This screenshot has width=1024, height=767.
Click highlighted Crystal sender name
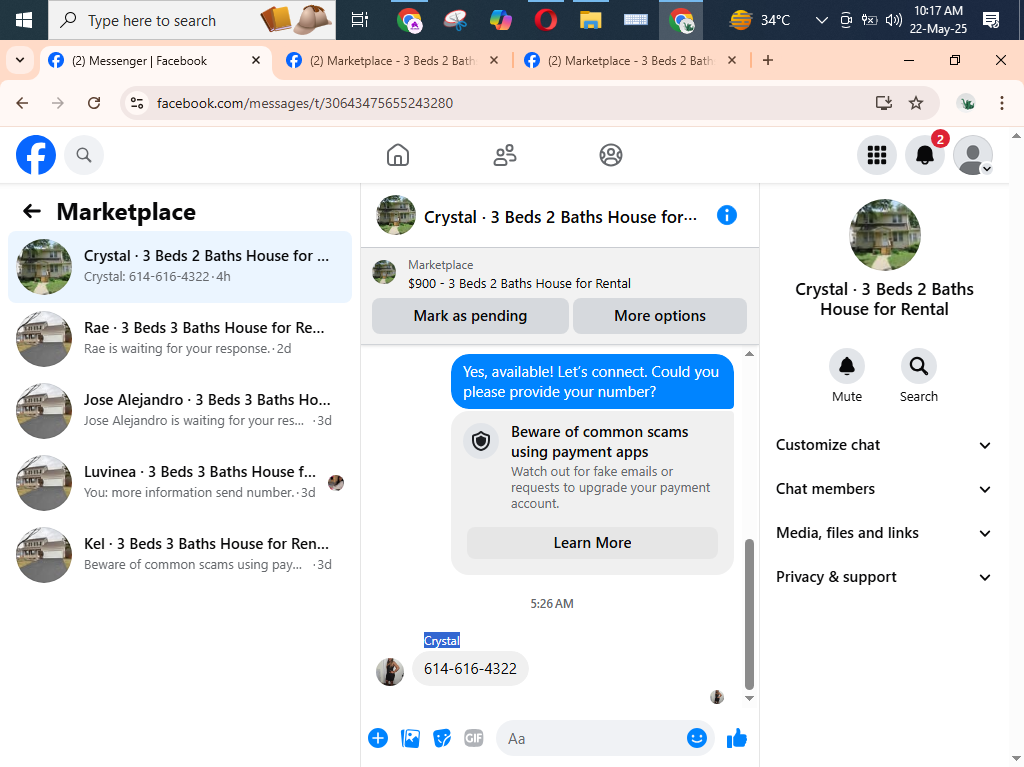pos(441,641)
